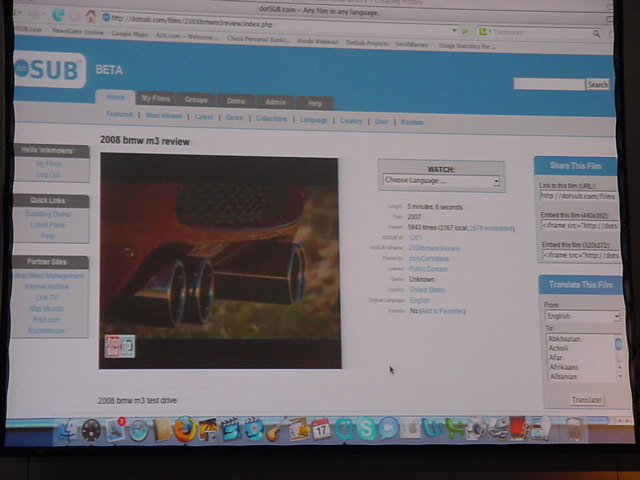Click the Search button
Viewport: 640px width, 480px height.
[598, 84]
